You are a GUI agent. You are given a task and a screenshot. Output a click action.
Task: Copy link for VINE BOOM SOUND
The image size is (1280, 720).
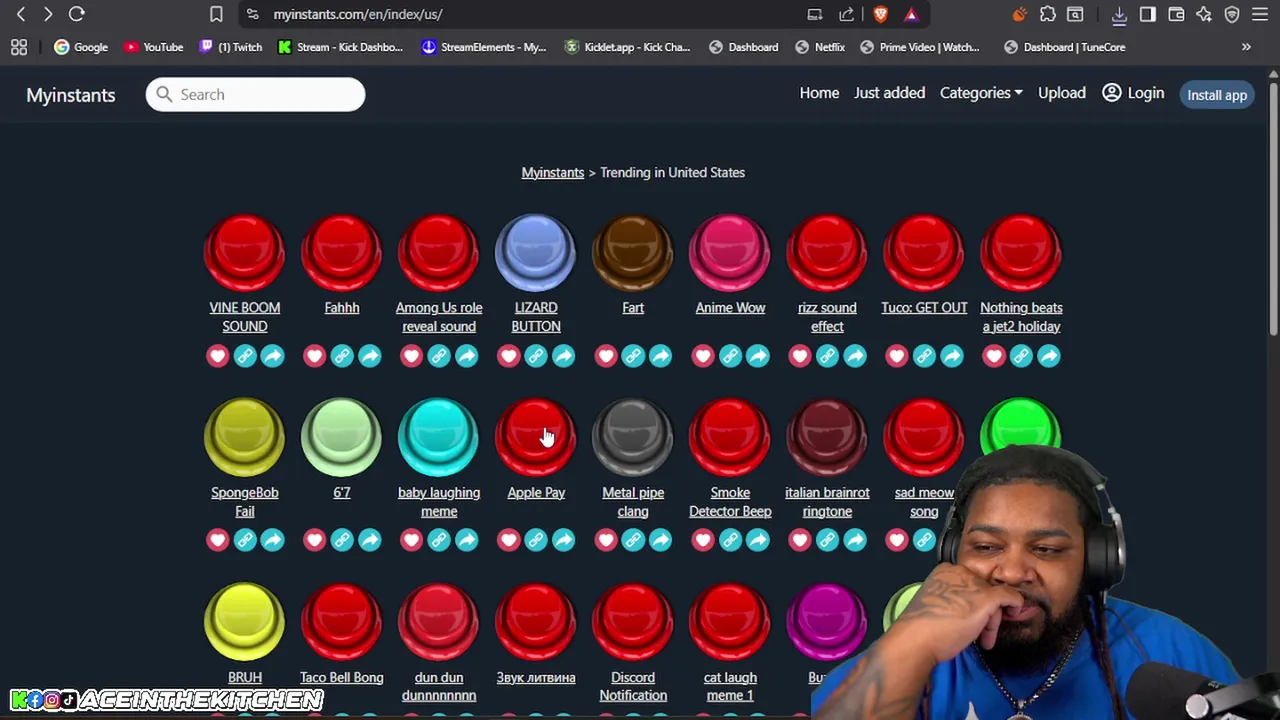pyautogui.click(x=245, y=356)
